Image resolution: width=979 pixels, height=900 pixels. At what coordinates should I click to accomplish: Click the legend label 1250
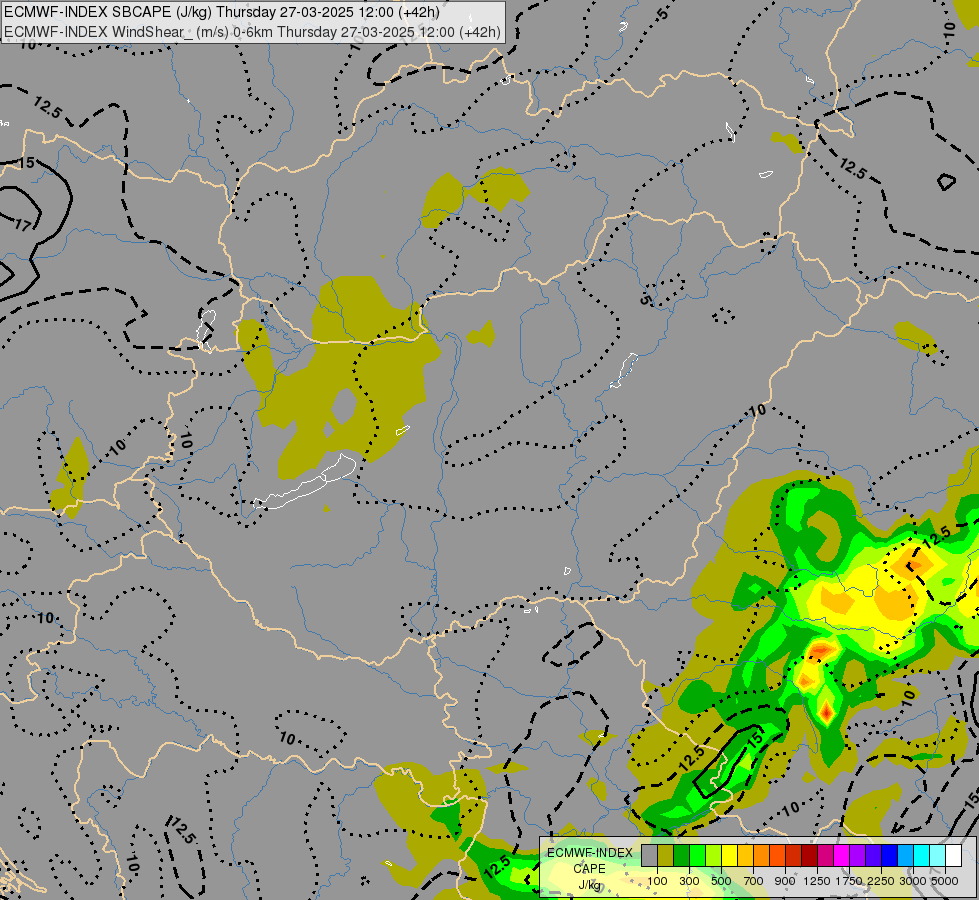817,881
